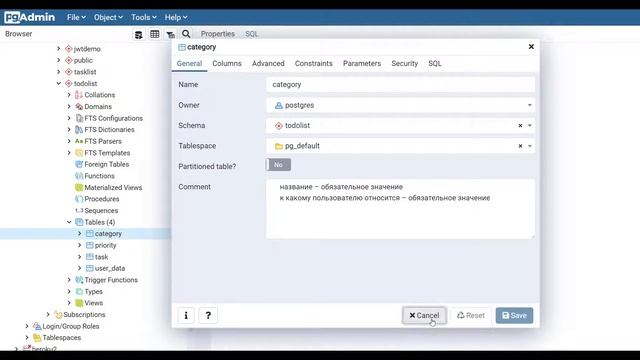
Task: Open the Schema dropdown arrow
Action: 530,126
